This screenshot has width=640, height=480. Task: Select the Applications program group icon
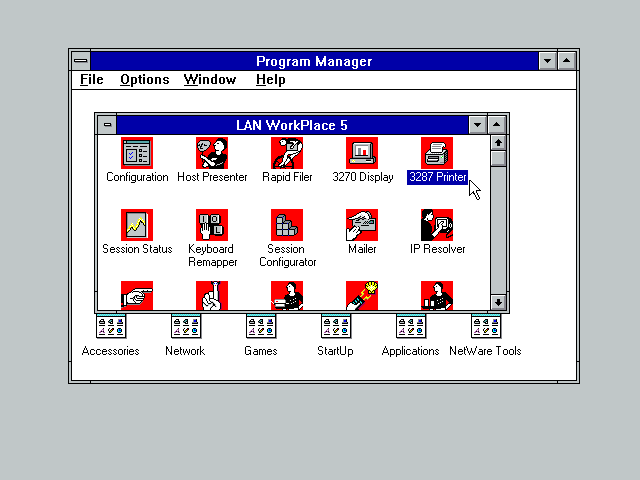click(411, 326)
